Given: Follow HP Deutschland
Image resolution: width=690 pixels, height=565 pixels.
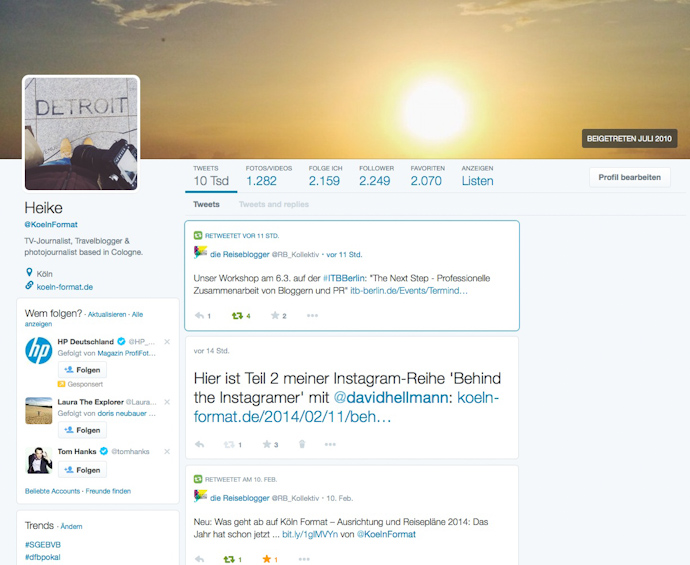Looking at the screenshot, I should (82, 370).
